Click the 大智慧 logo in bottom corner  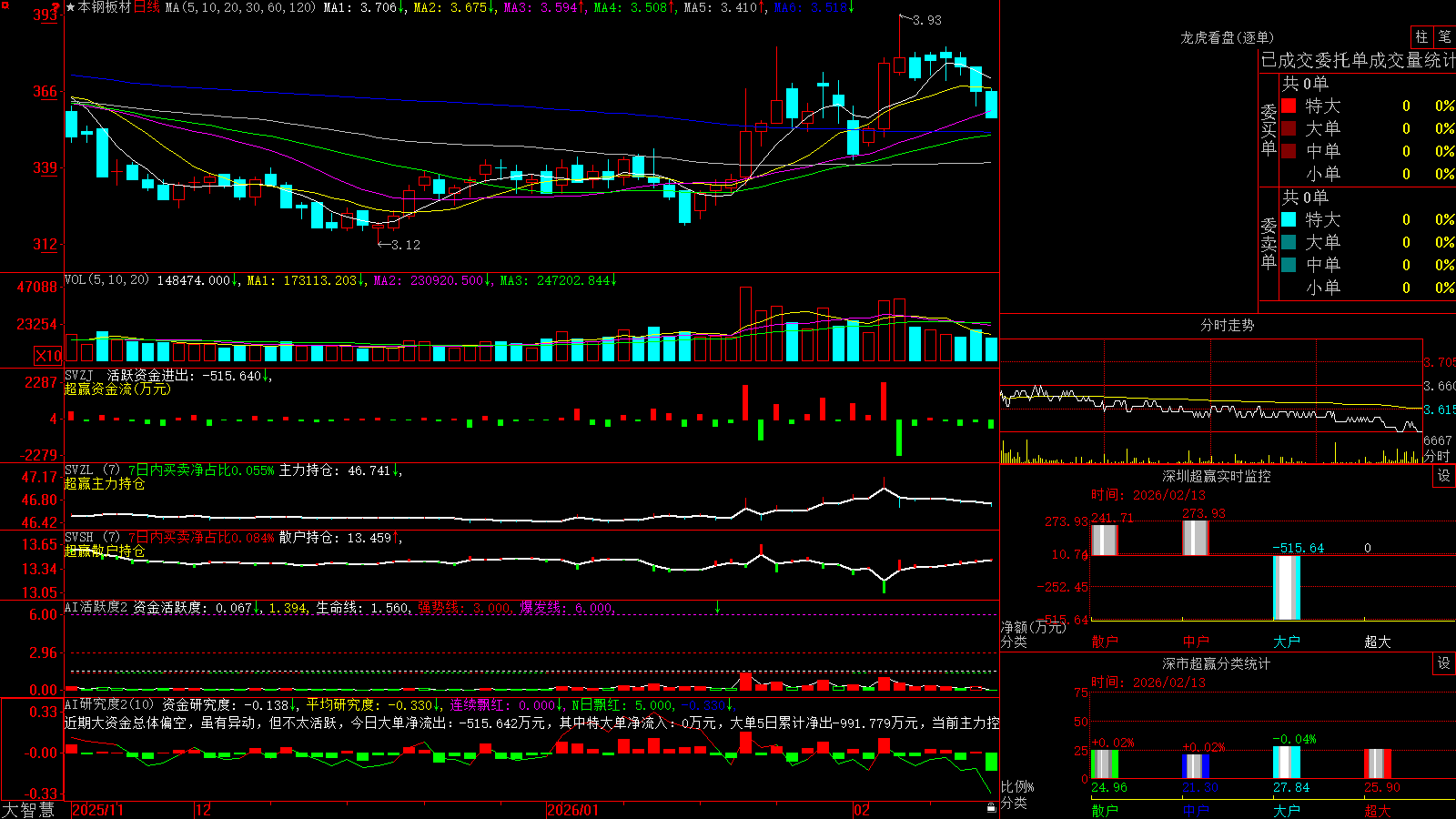click(28, 810)
